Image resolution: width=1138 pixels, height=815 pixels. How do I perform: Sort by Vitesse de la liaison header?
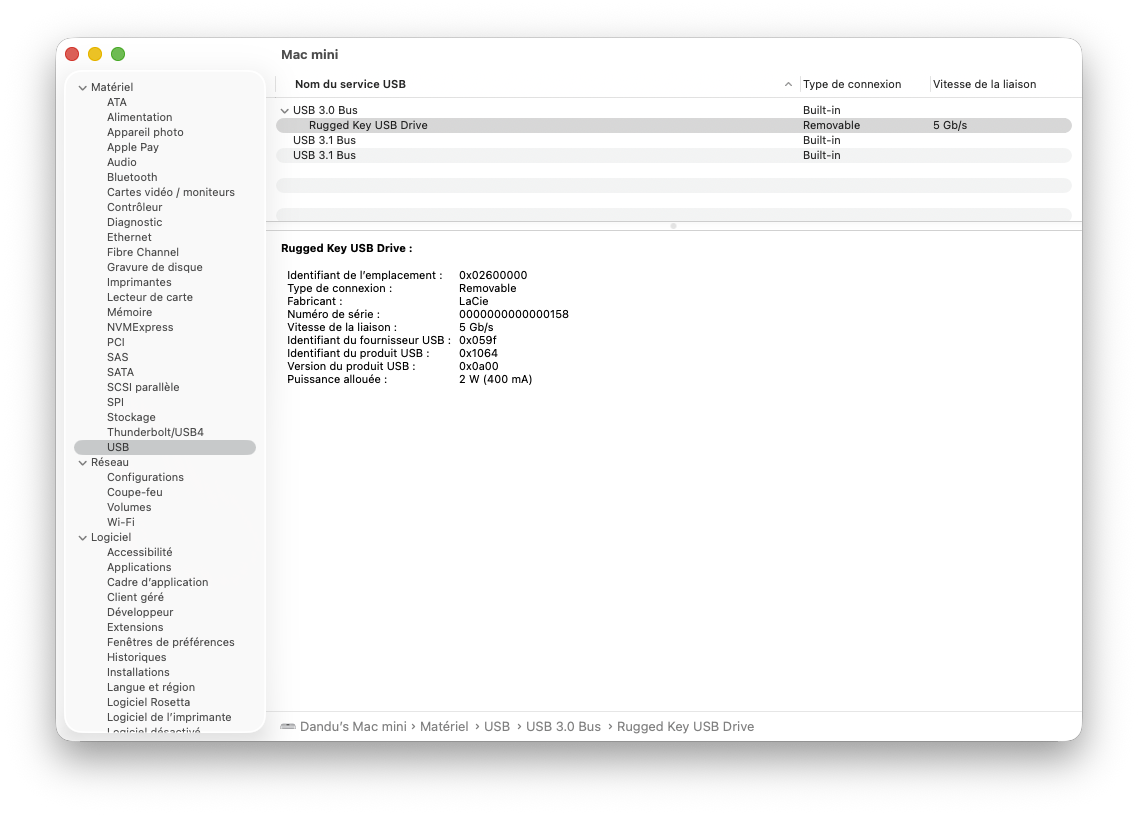tap(984, 84)
